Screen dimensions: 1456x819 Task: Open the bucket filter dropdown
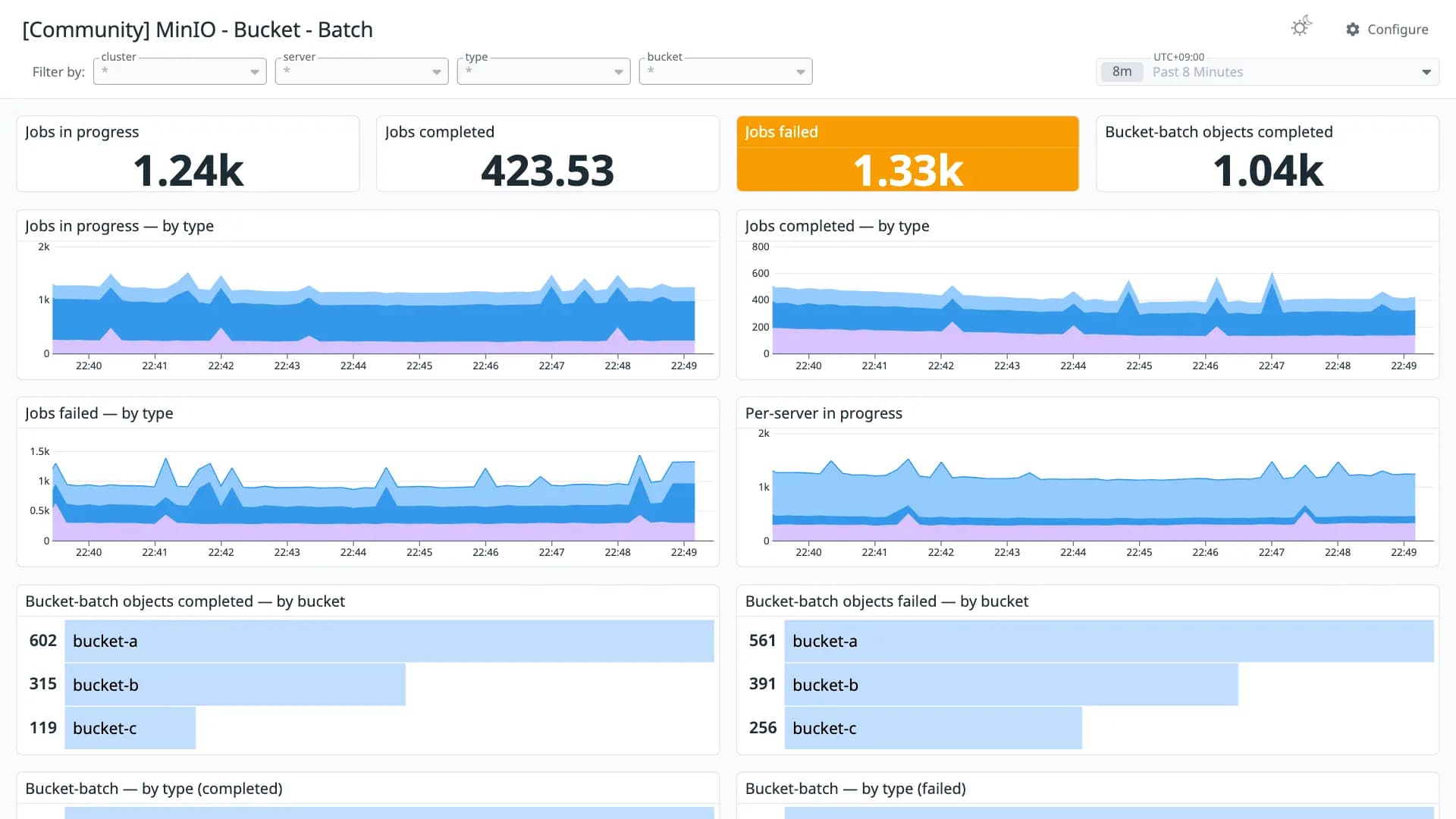[x=726, y=71]
